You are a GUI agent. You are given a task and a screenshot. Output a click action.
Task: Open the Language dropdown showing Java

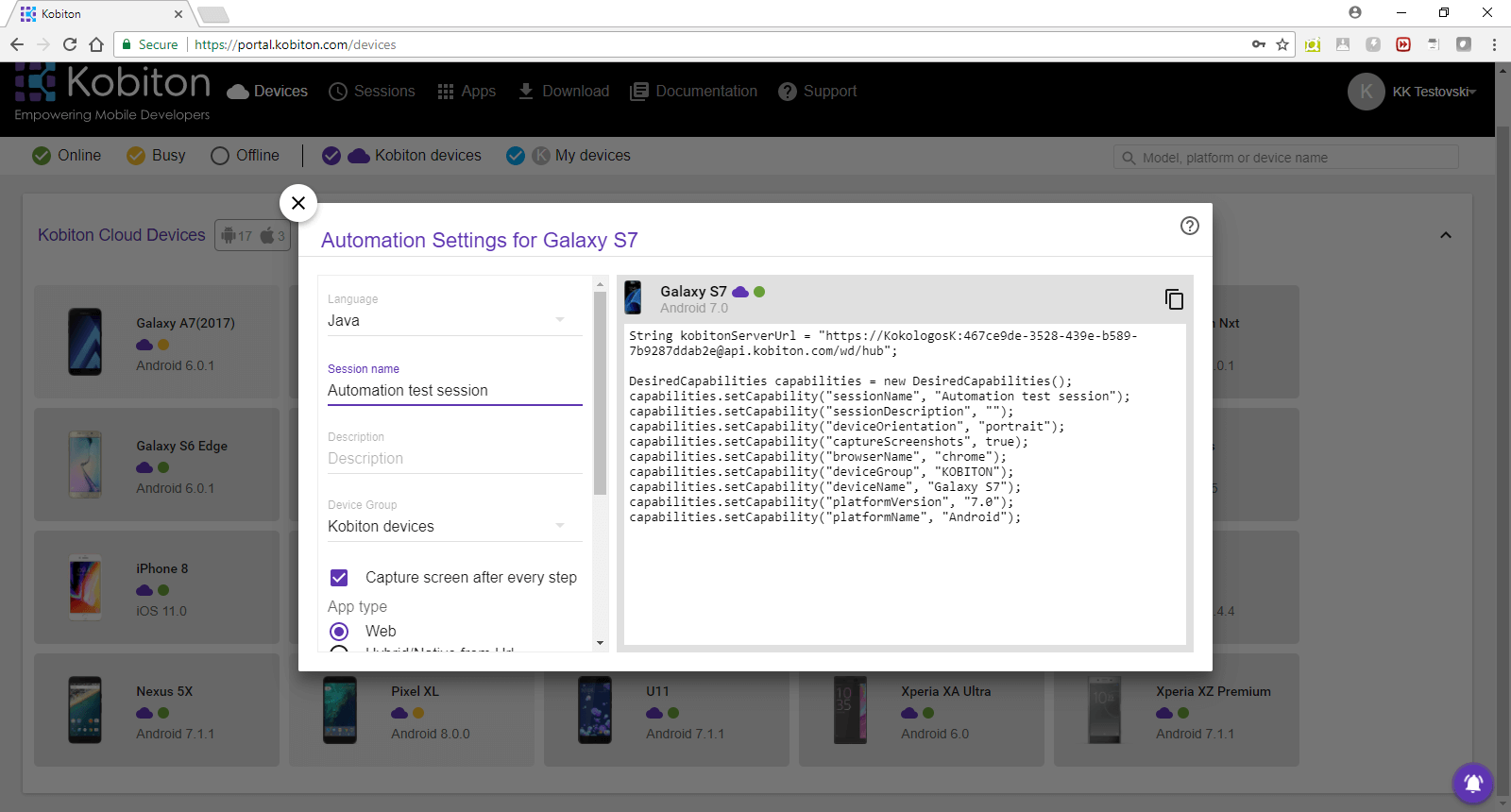click(454, 321)
